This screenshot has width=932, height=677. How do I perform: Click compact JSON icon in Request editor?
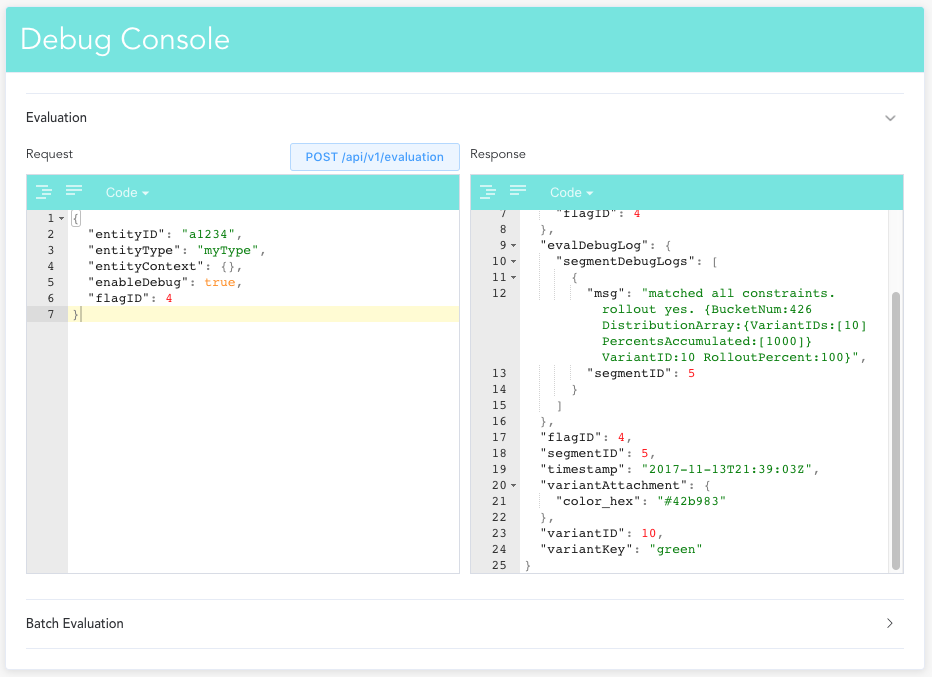[x=74, y=190]
